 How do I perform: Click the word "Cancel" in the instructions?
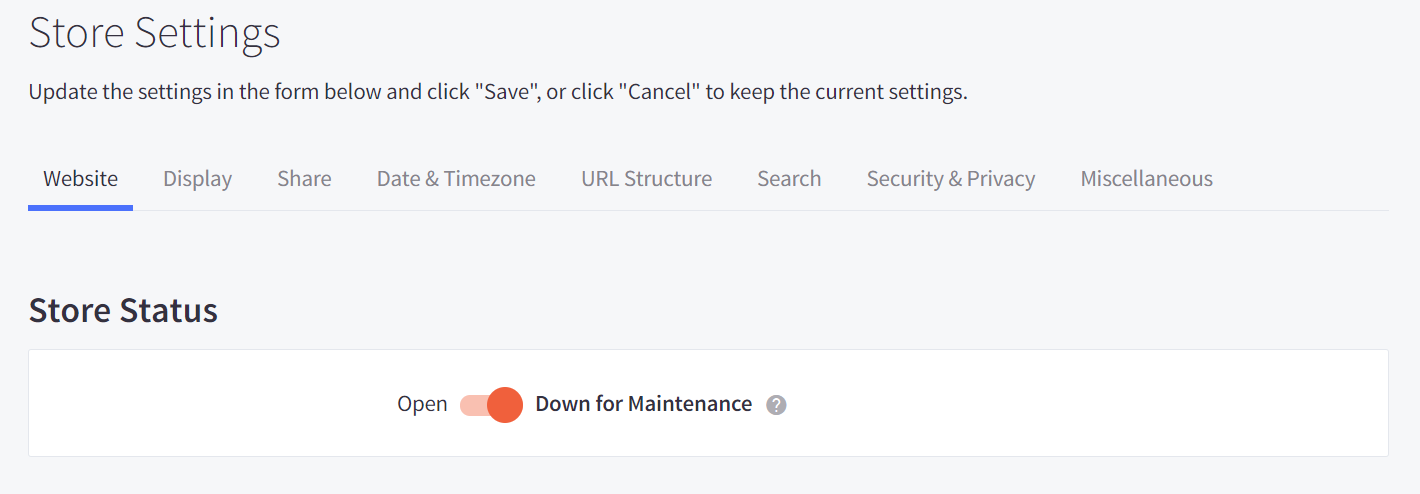[659, 93]
